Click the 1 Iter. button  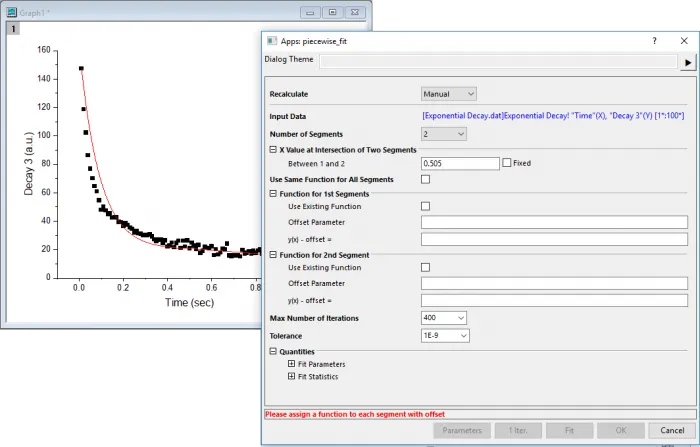[x=518, y=430]
